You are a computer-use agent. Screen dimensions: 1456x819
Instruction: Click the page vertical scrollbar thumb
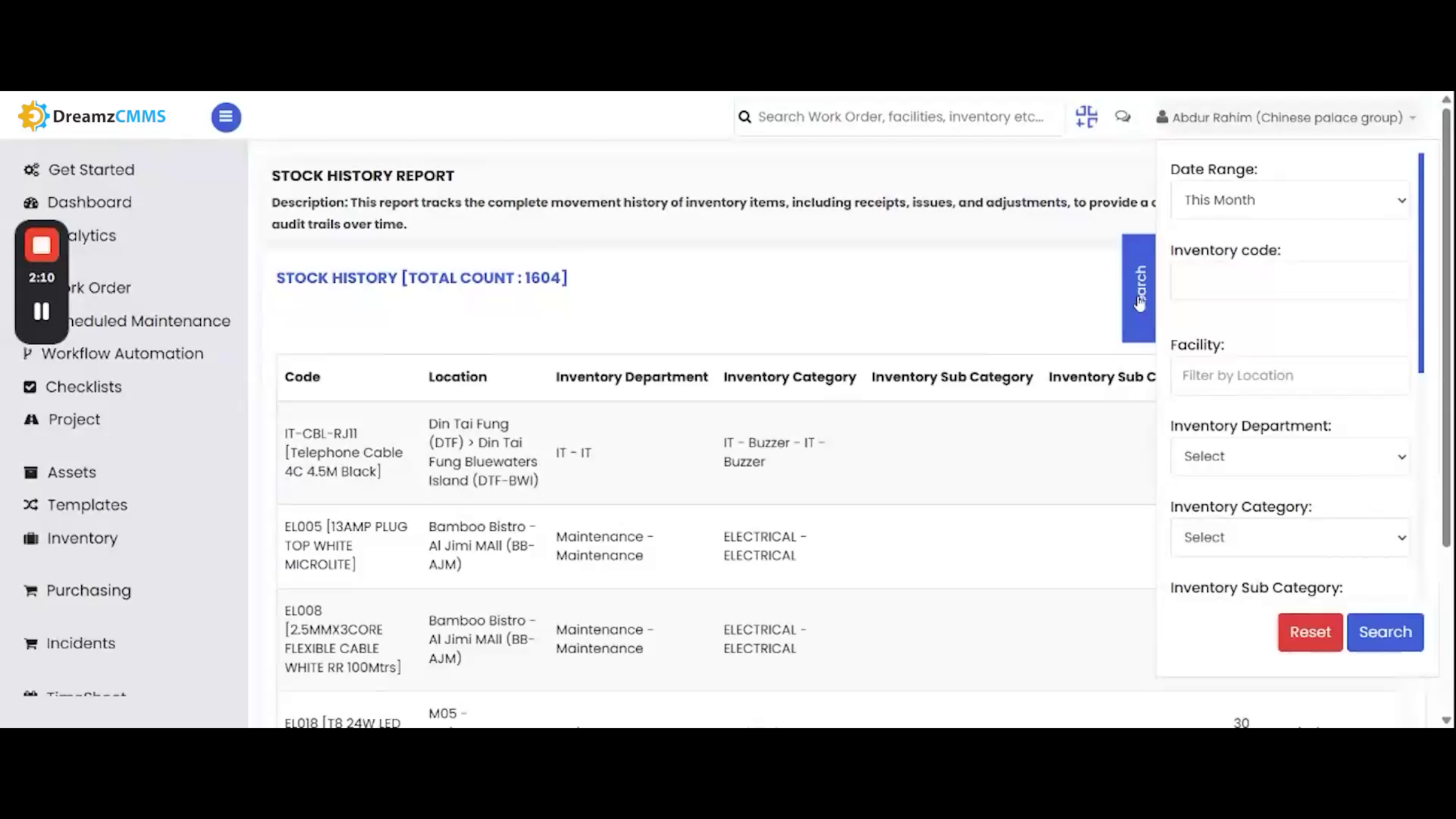click(x=1447, y=326)
